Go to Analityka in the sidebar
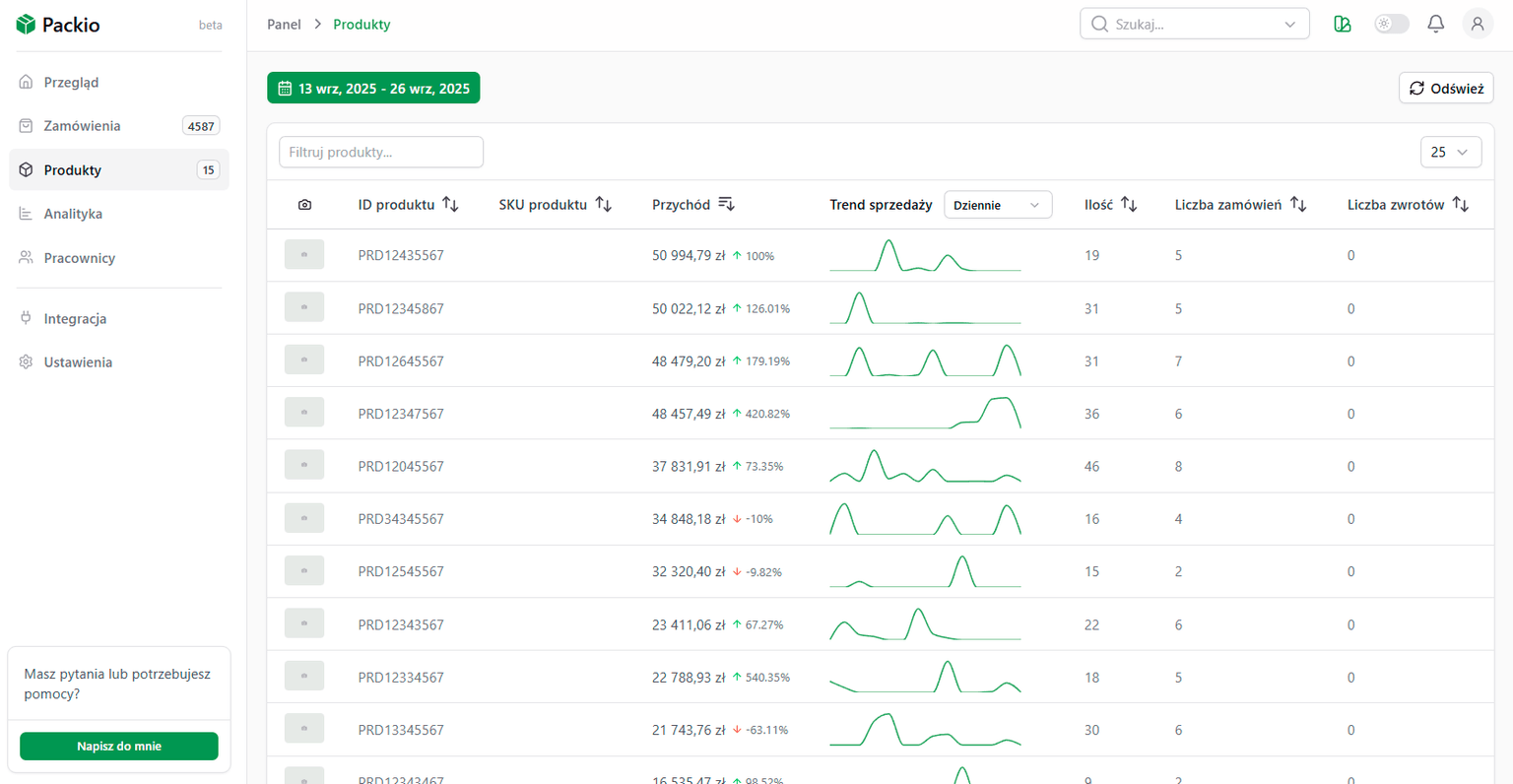This screenshot has height=784, width=1513. click(x=73, y=214)
